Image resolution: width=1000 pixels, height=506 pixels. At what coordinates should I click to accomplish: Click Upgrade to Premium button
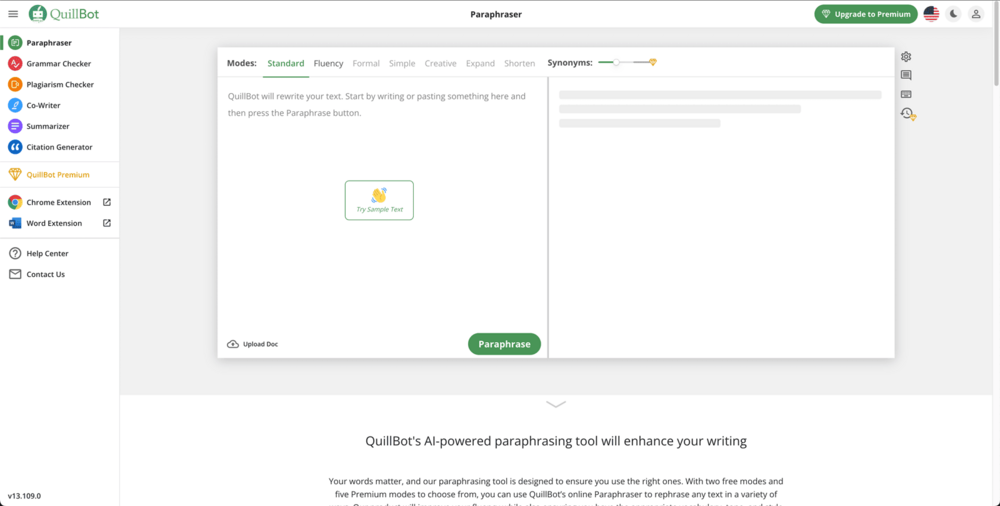click(x=866, y=14)
